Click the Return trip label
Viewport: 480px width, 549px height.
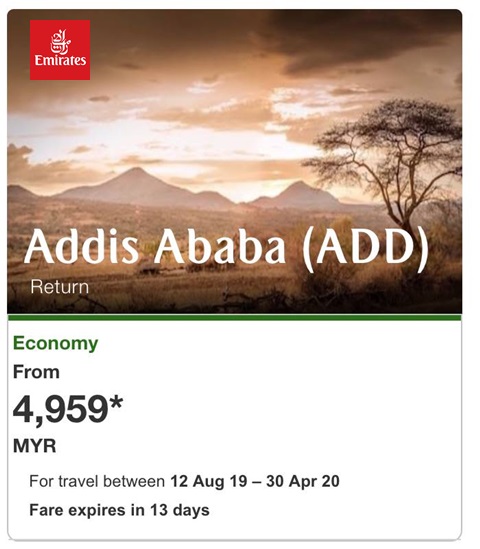point(60,287)
